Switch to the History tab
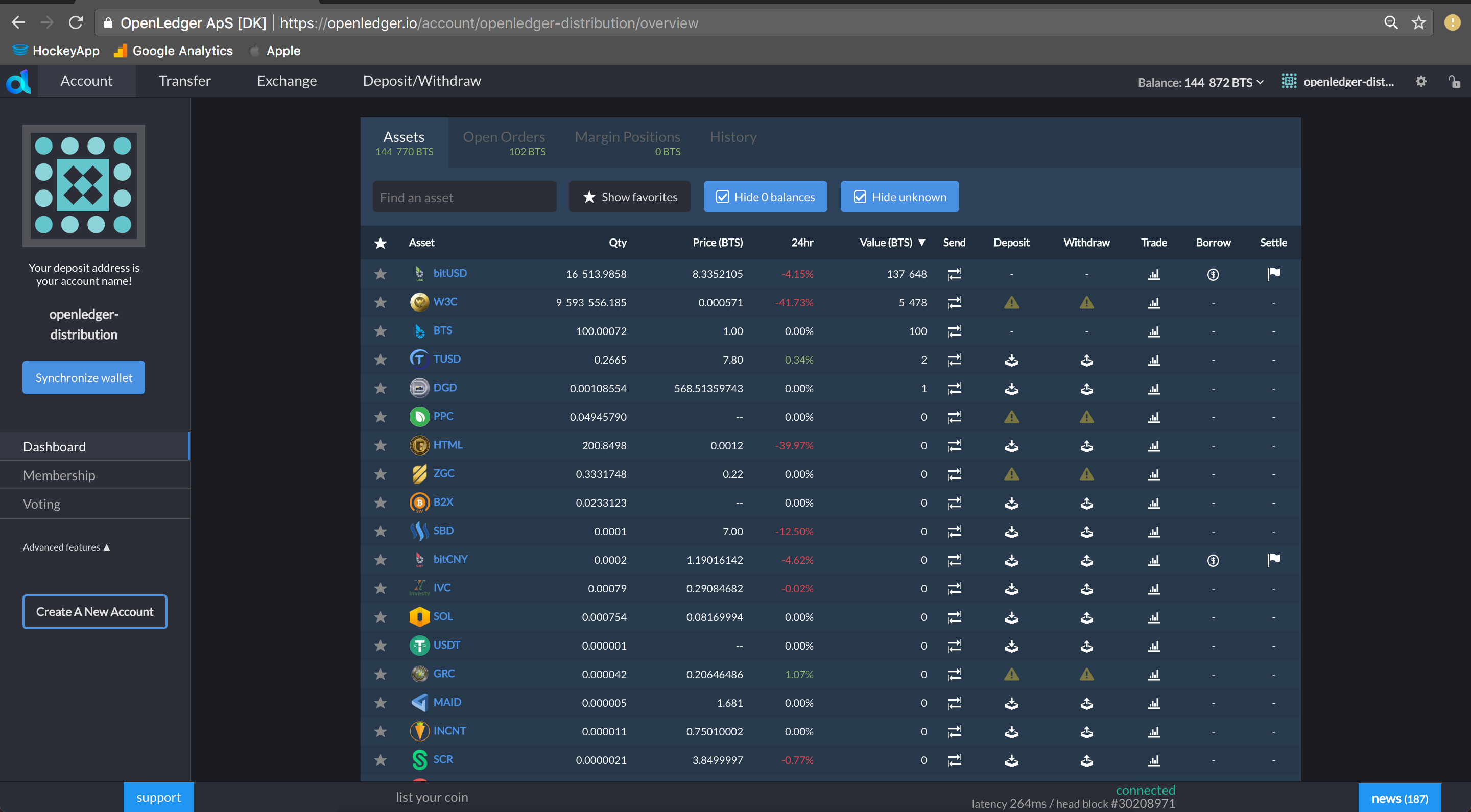This screenshot has width=1471, height=812. tap(733, 137)
